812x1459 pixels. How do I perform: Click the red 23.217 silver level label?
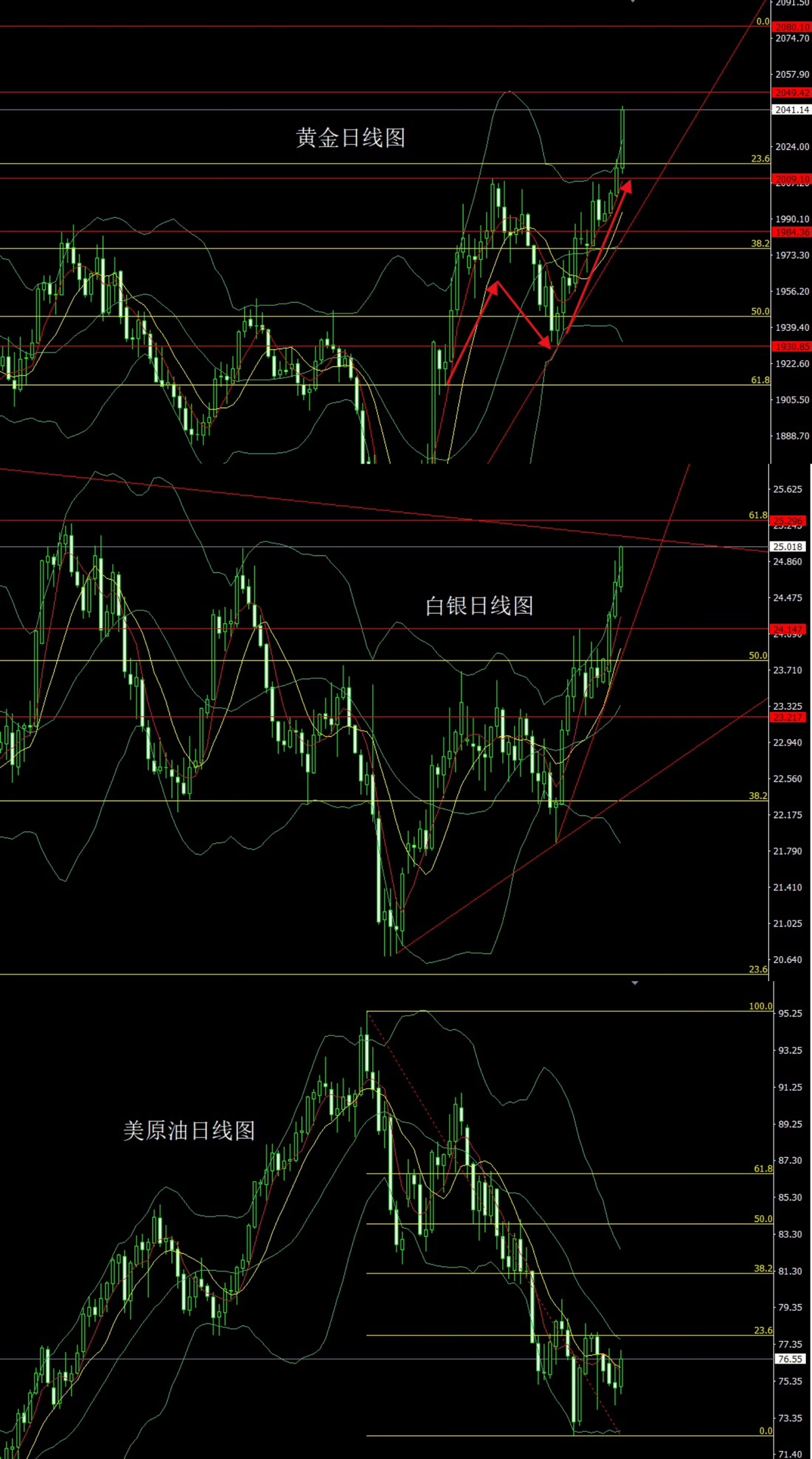click(x=788, y=717)
